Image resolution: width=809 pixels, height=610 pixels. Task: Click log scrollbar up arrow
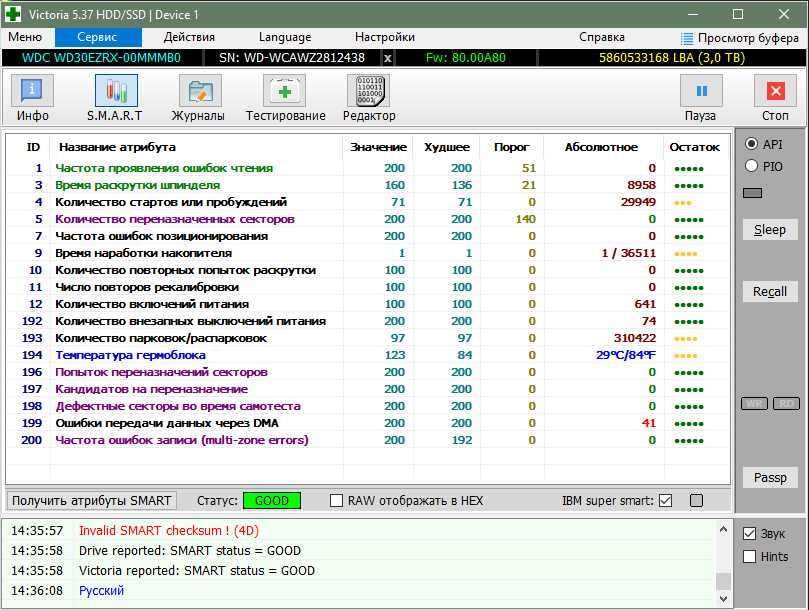723,529
